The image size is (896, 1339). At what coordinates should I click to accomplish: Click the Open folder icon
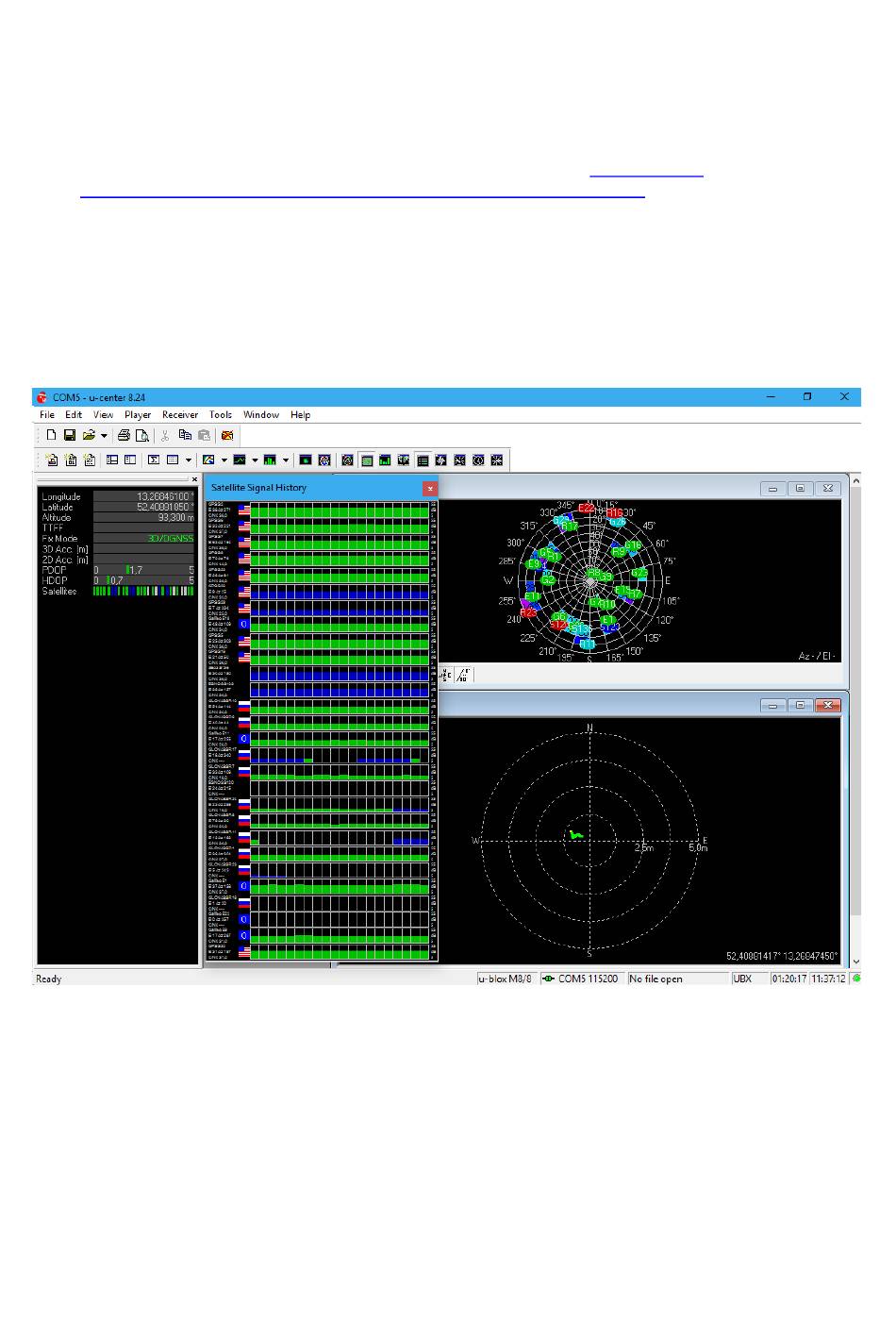click(89, 435)
